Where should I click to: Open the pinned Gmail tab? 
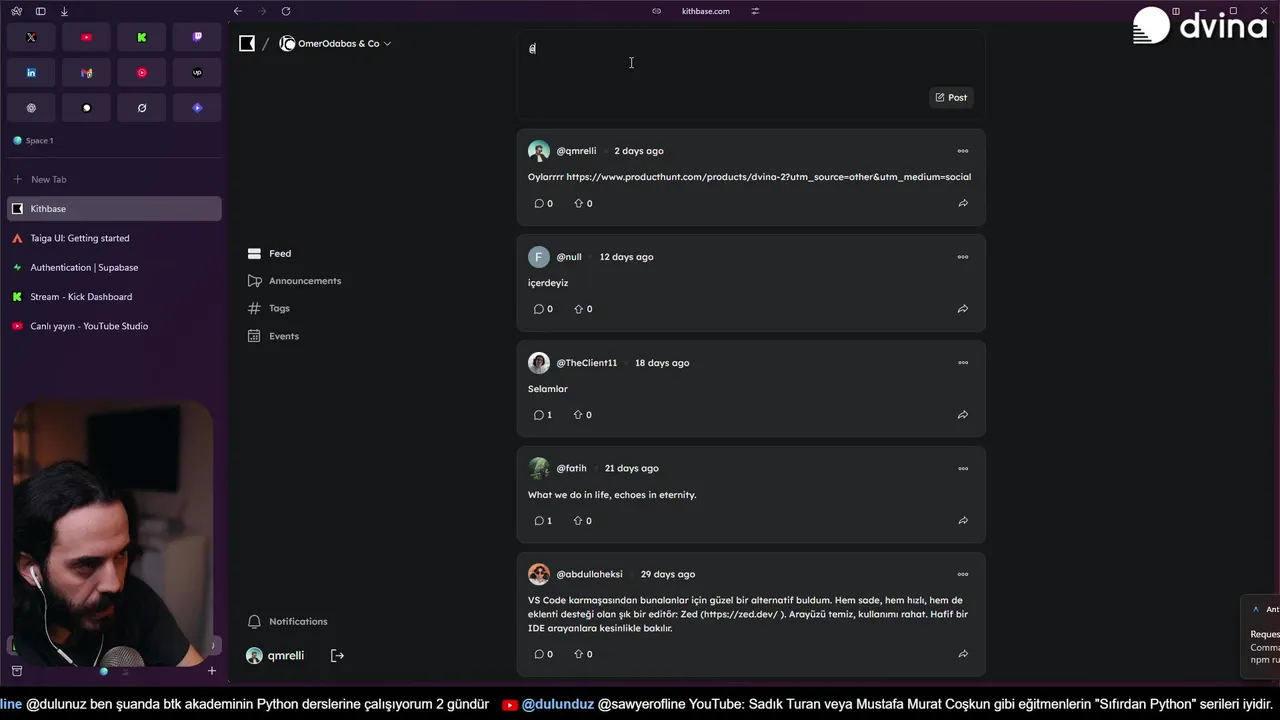86,73
